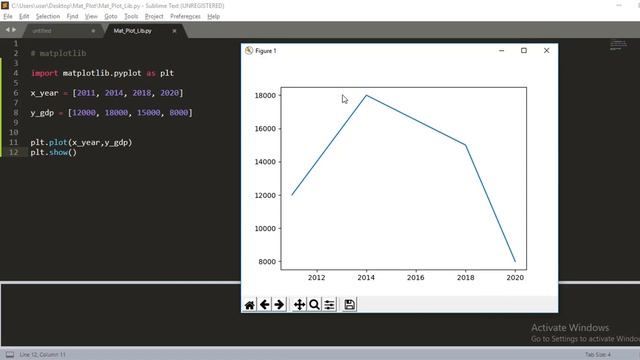Viewport: 640px width, 360px height.
Task: Activate the Zoom to rectangle tool
Action: (x=314, y=304)
